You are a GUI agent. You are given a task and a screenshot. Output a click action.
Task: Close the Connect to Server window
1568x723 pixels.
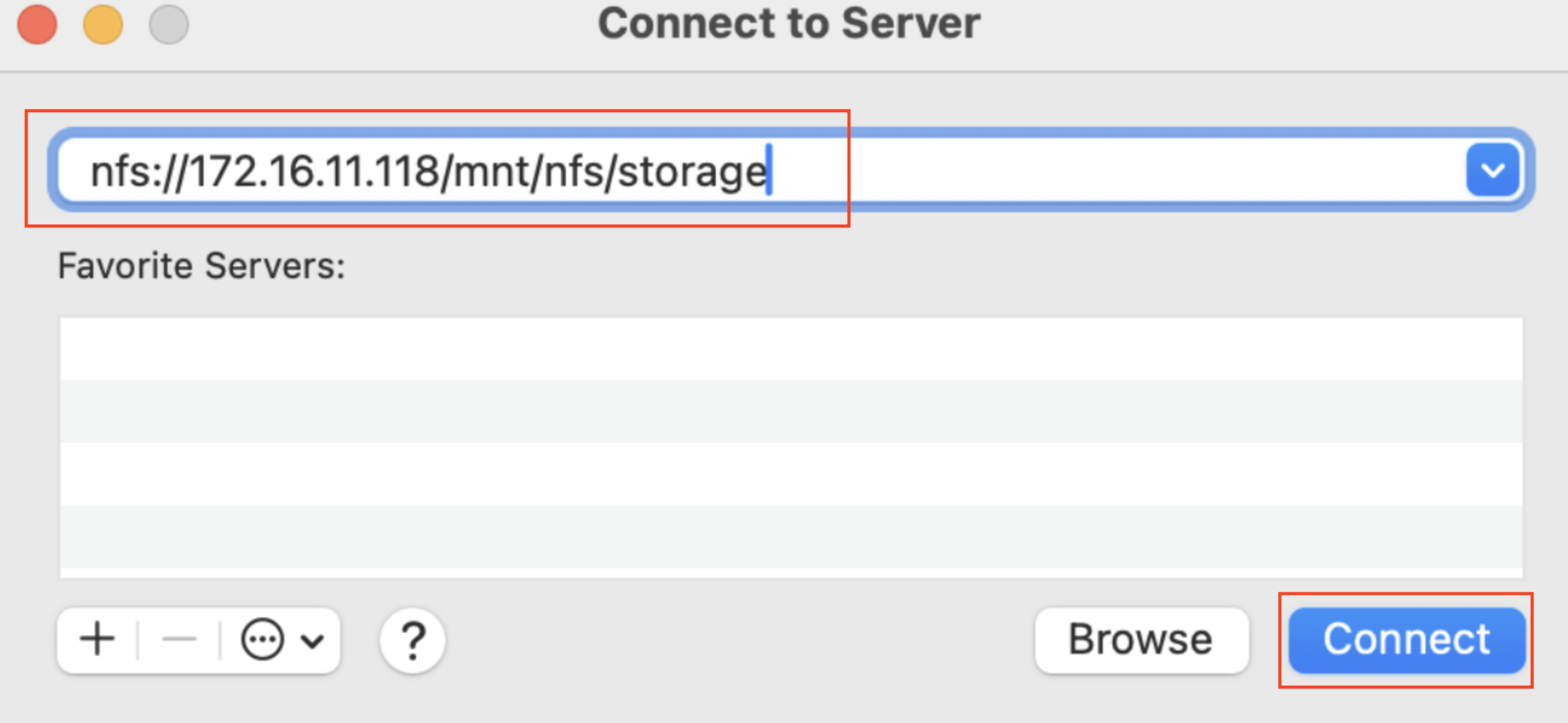click(x=37, y=24)
